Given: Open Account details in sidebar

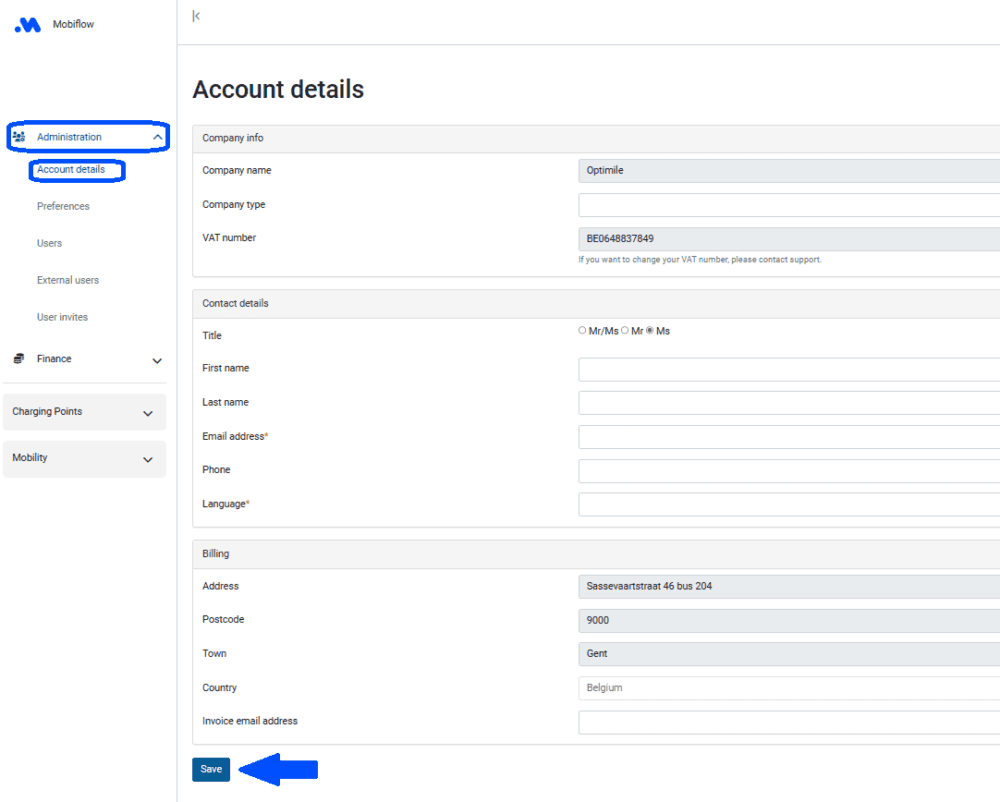Looking at the screenshot, I should tap(71, 170).
